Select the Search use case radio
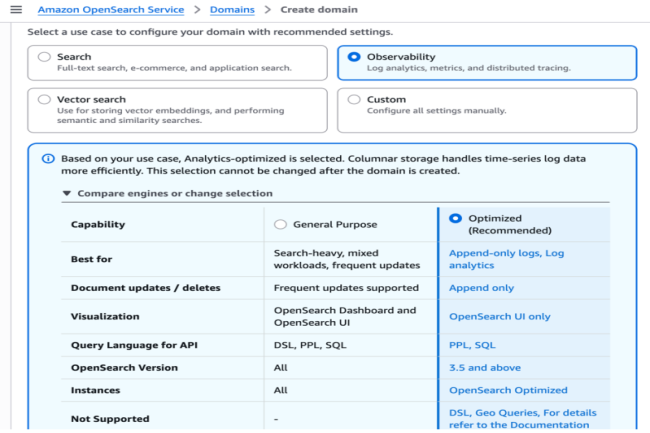The image size is (650, 433). tap(44, 57)
